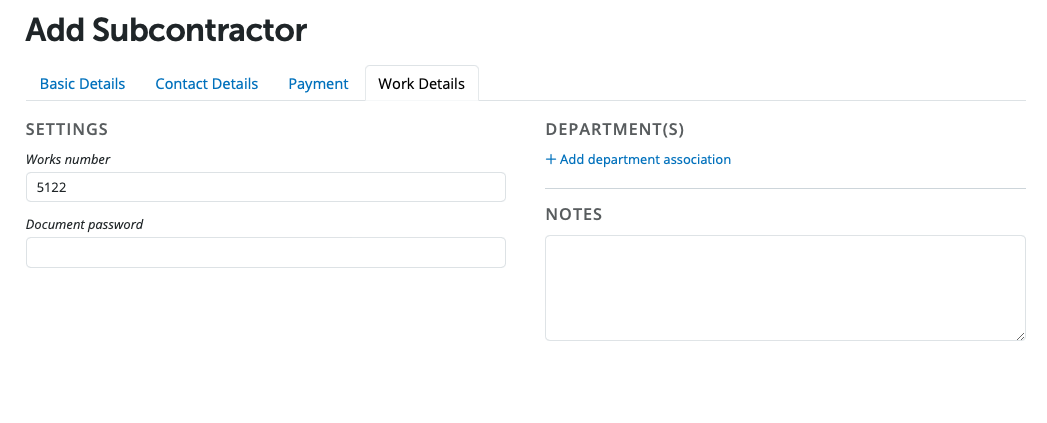Click the plus icon beside Add department association

[551, 160]
